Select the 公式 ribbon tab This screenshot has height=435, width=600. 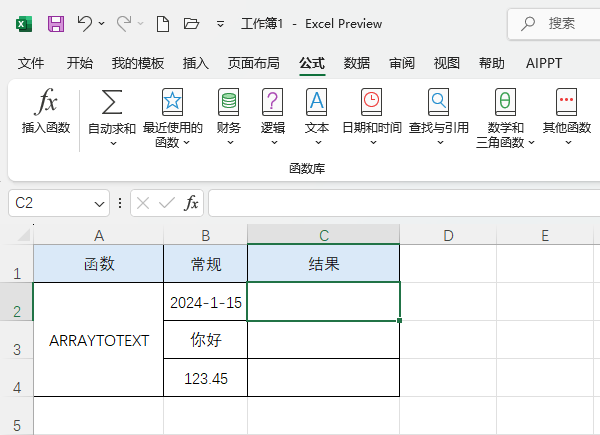pyautogui.click(x=312, y=63)
